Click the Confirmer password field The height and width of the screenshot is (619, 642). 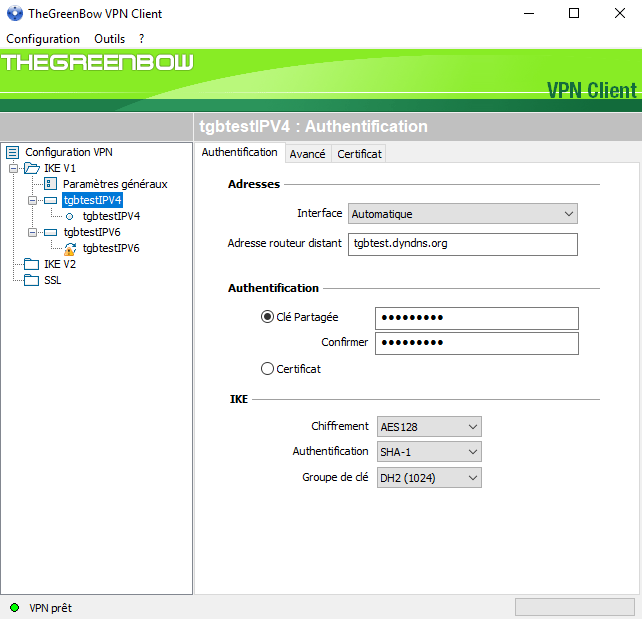pyautogui.click(x=477, y=343)
